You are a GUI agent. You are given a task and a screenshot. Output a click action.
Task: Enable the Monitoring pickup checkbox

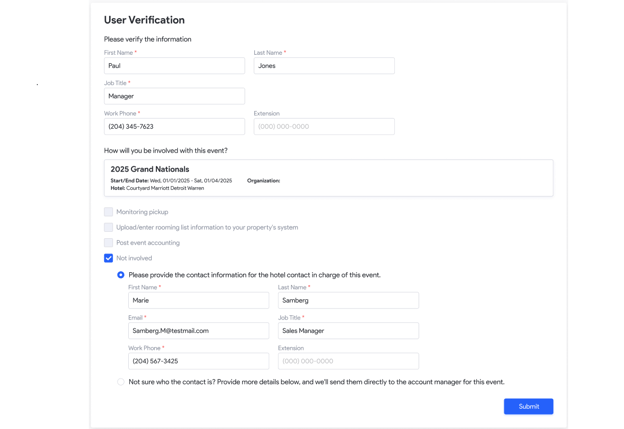(108, 212)
